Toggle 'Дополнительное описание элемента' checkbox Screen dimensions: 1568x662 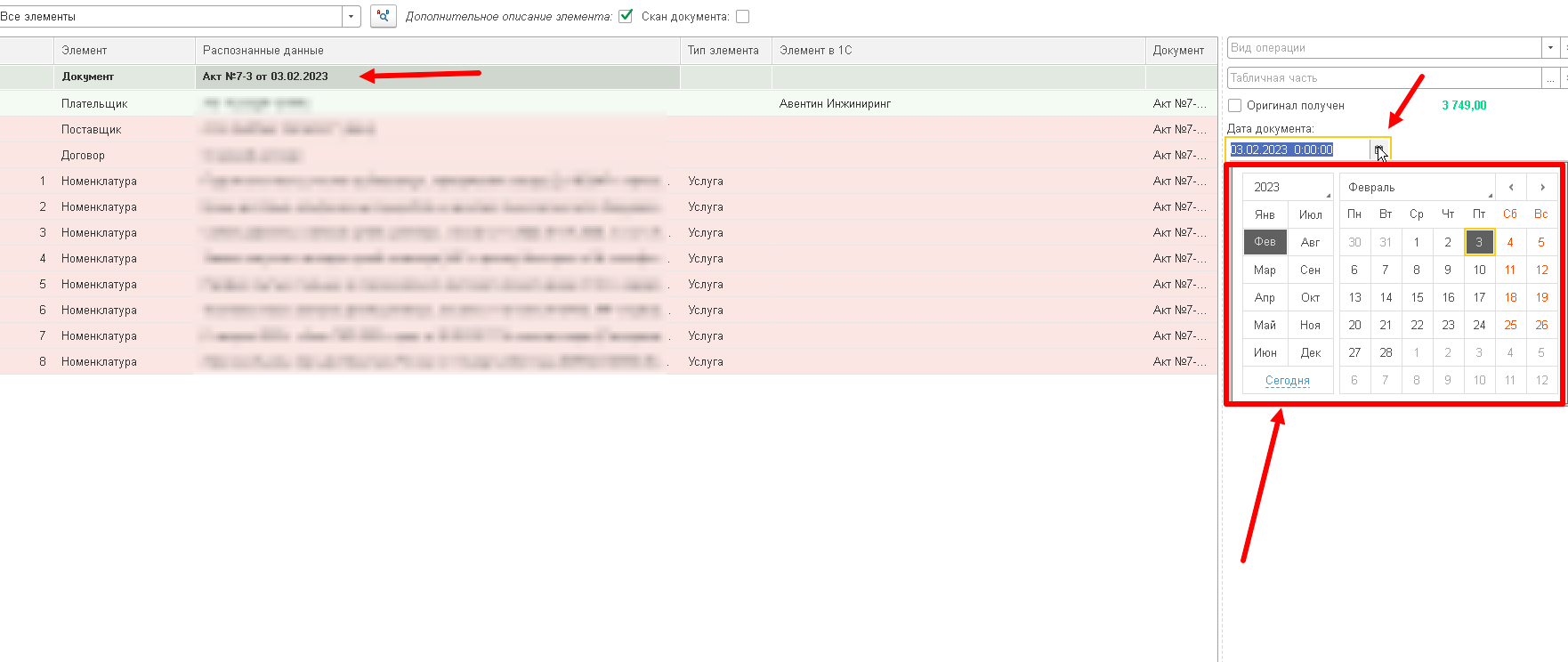click(626, 16)
